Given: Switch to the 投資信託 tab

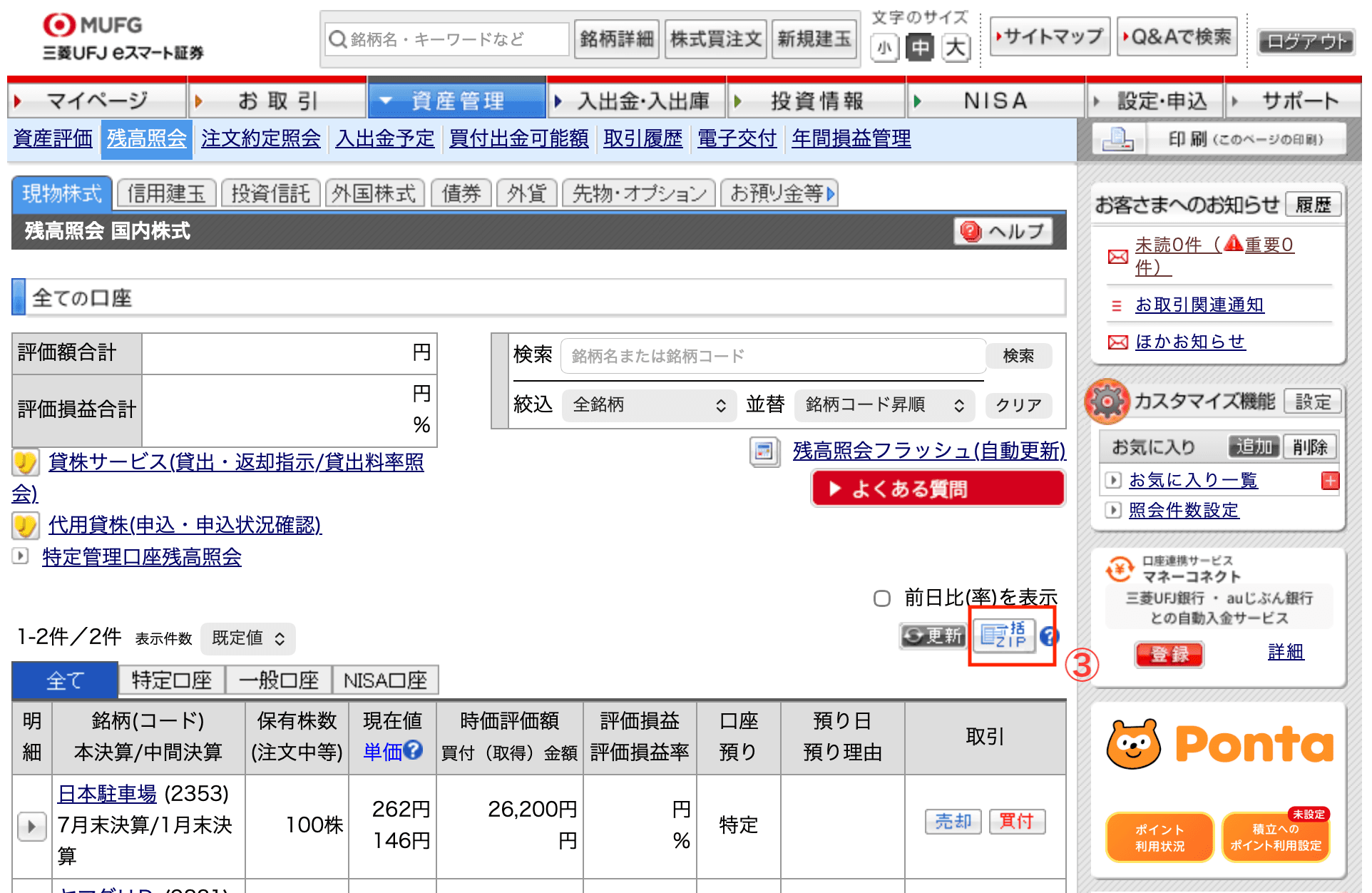Looking at the screenshot, I should [x=270, y=193].
